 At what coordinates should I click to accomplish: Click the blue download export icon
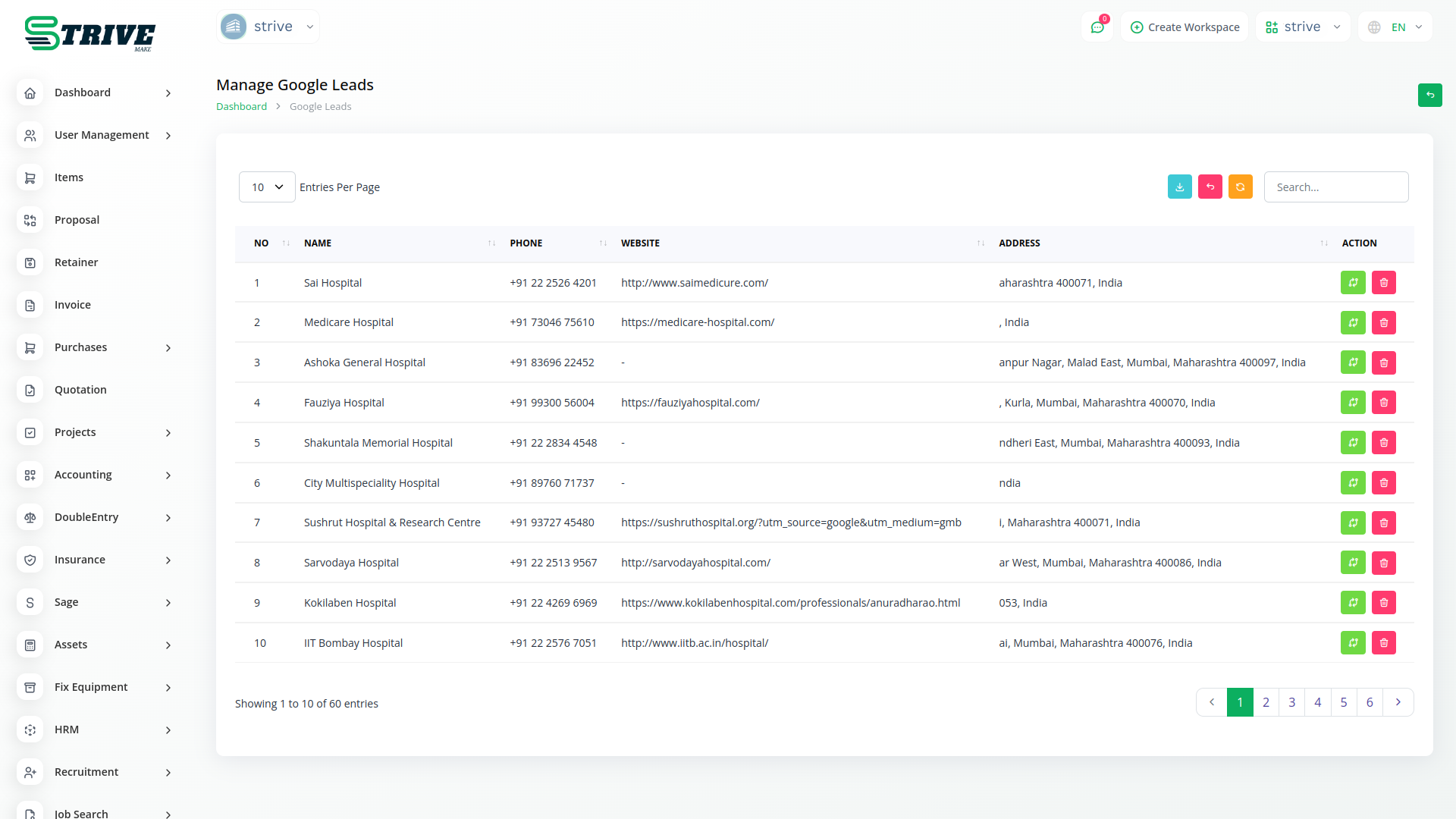pos(1179,187)
